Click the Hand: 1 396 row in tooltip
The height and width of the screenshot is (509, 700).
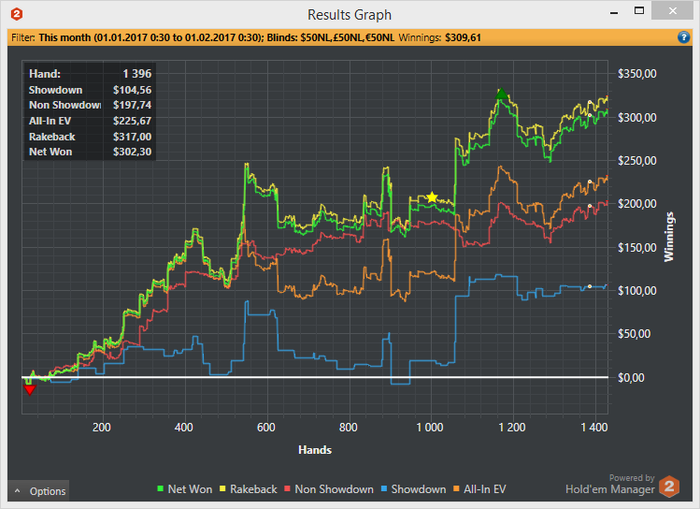click(x=90, y=74)
